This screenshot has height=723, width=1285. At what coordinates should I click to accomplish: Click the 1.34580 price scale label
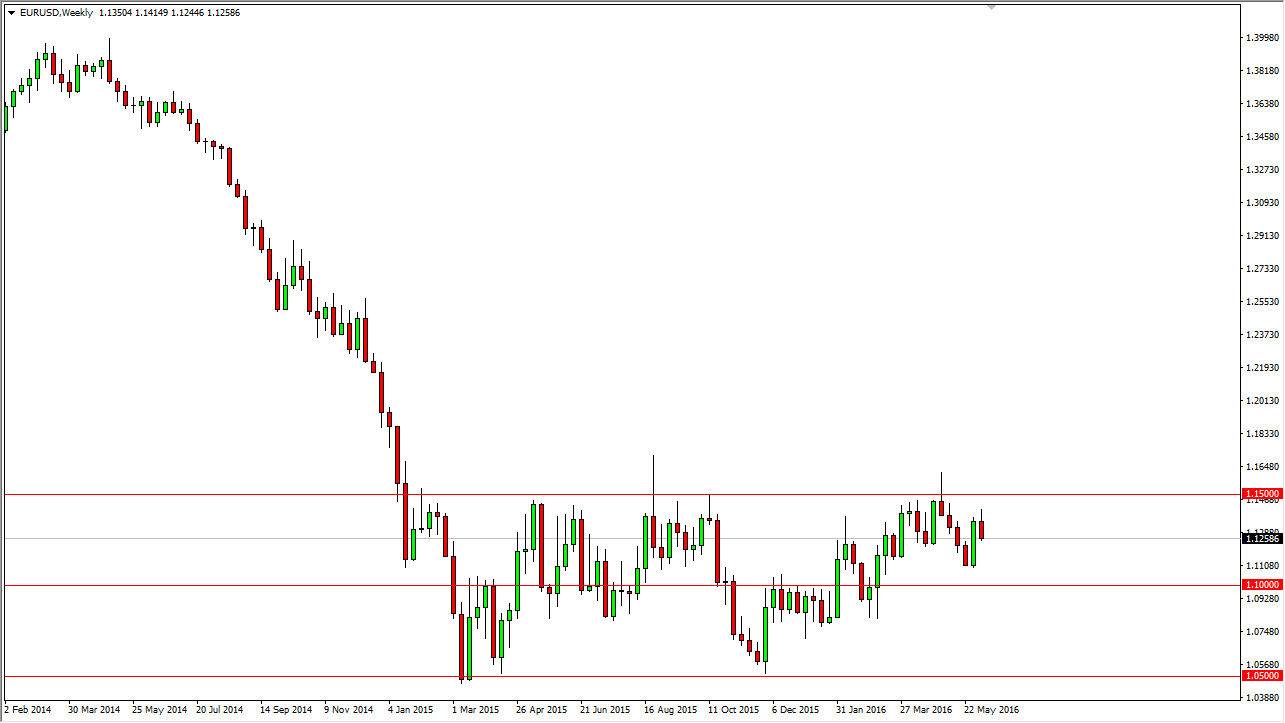tap(1263, 137)
